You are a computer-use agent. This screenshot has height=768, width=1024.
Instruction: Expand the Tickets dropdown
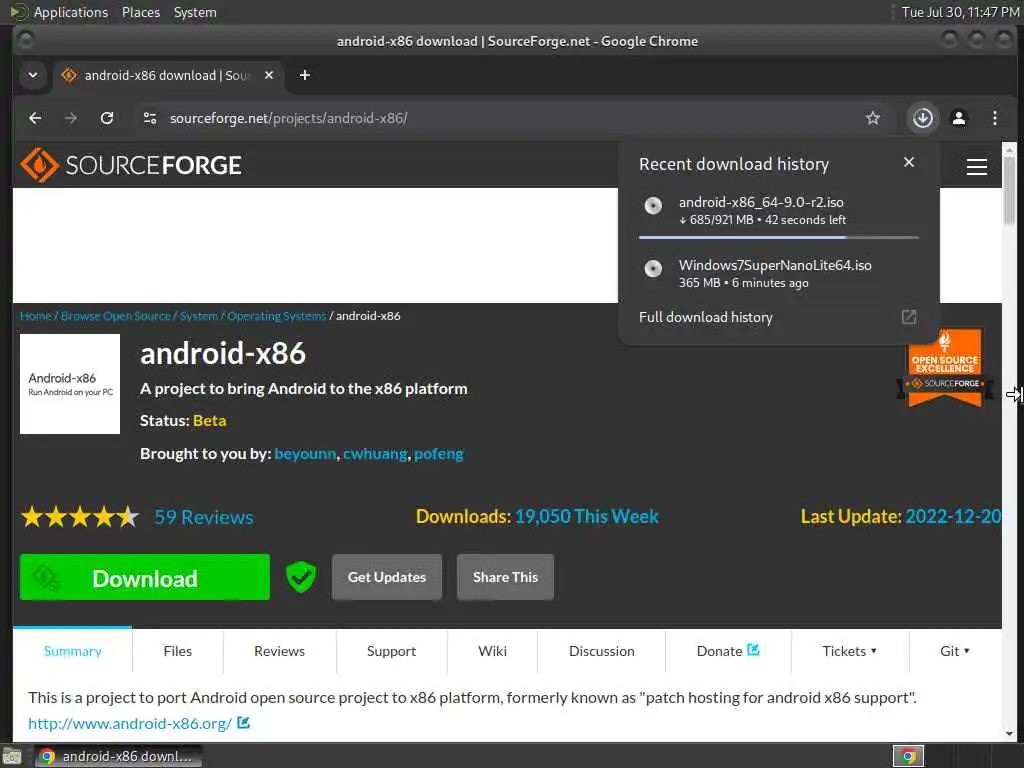pyautogui.click(x=849, y=651)
